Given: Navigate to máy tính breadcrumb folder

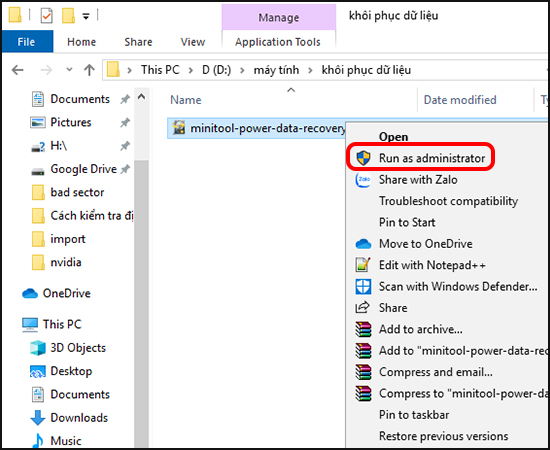Looking at the screenshot, I should tap(276, 70).
